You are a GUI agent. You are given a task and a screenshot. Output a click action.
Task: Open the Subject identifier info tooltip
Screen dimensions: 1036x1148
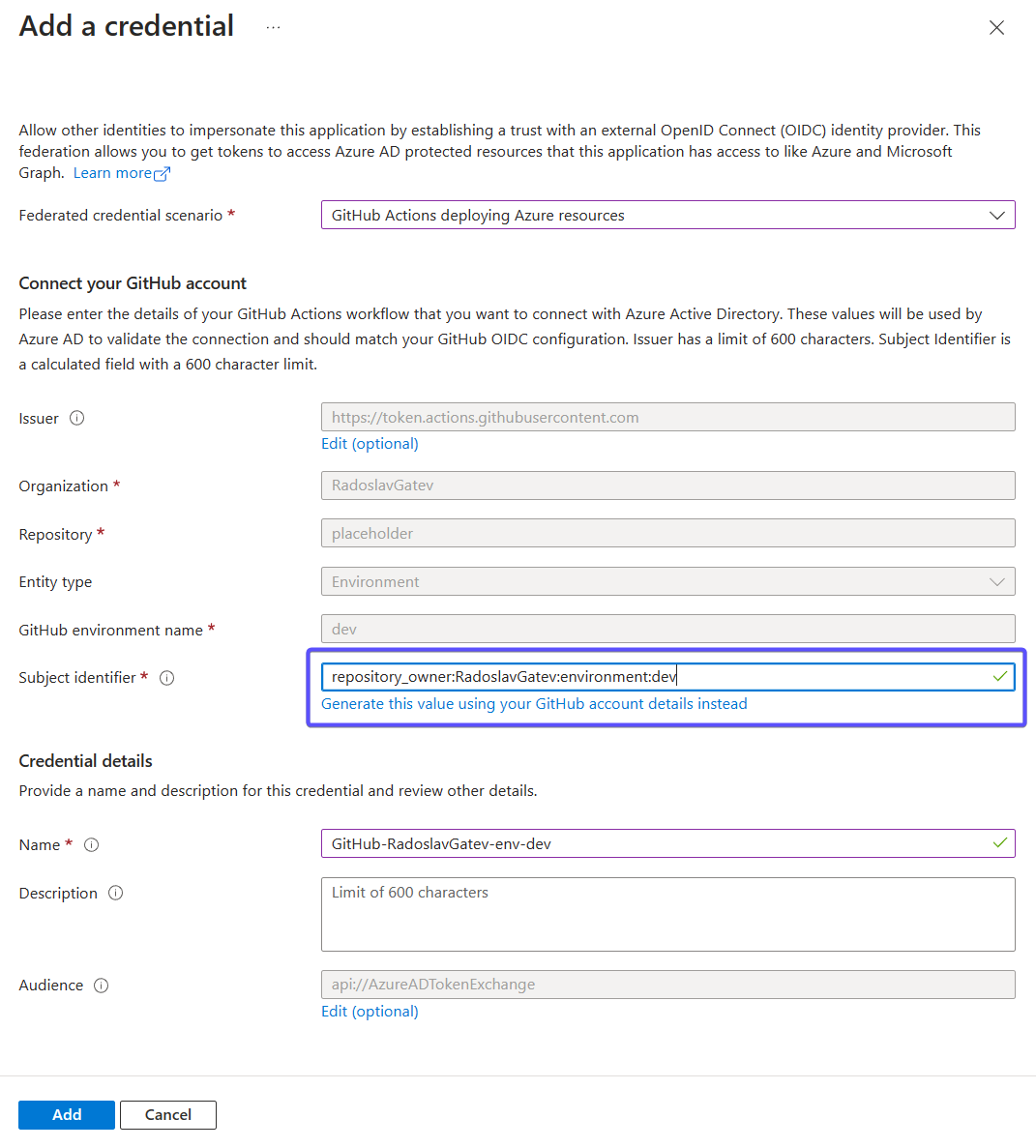166,677
